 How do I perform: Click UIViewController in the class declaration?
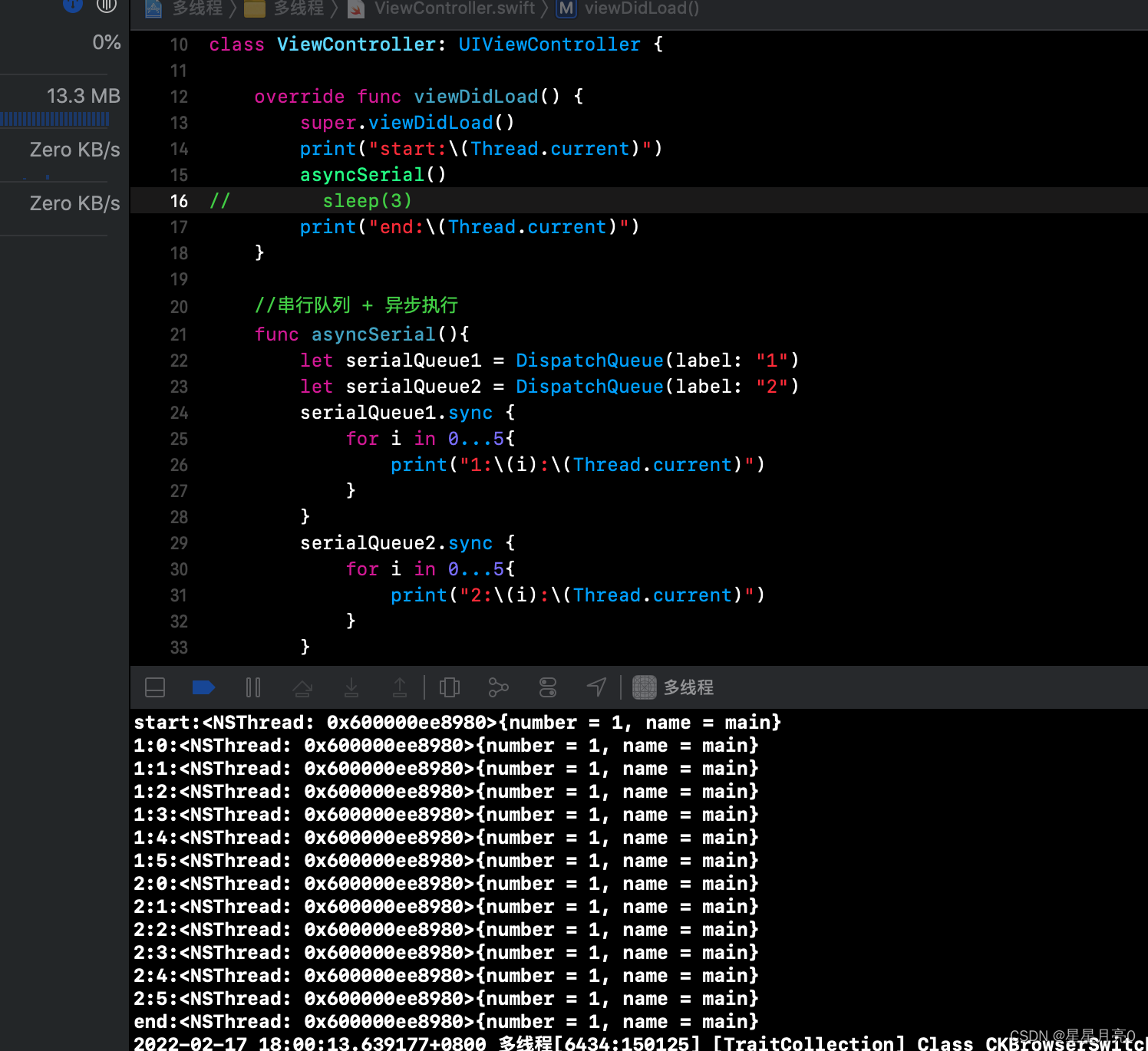[x=549, y=44]
